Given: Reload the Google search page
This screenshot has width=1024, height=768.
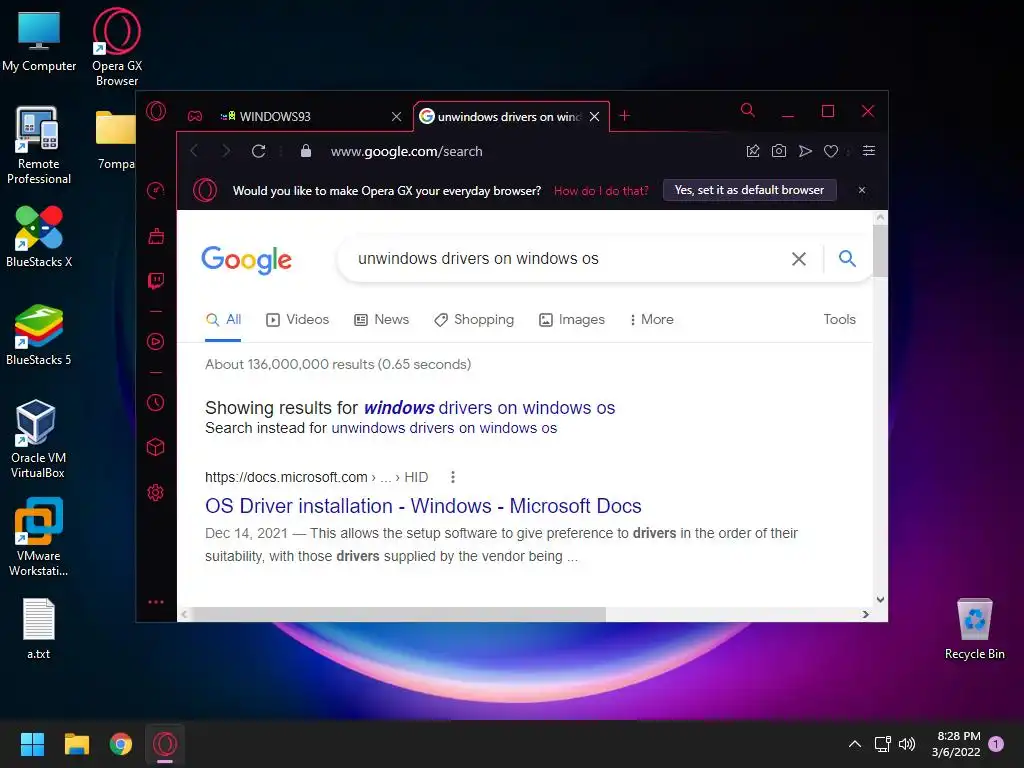Looking at the screenshot, I should click(x=259, y=152).
